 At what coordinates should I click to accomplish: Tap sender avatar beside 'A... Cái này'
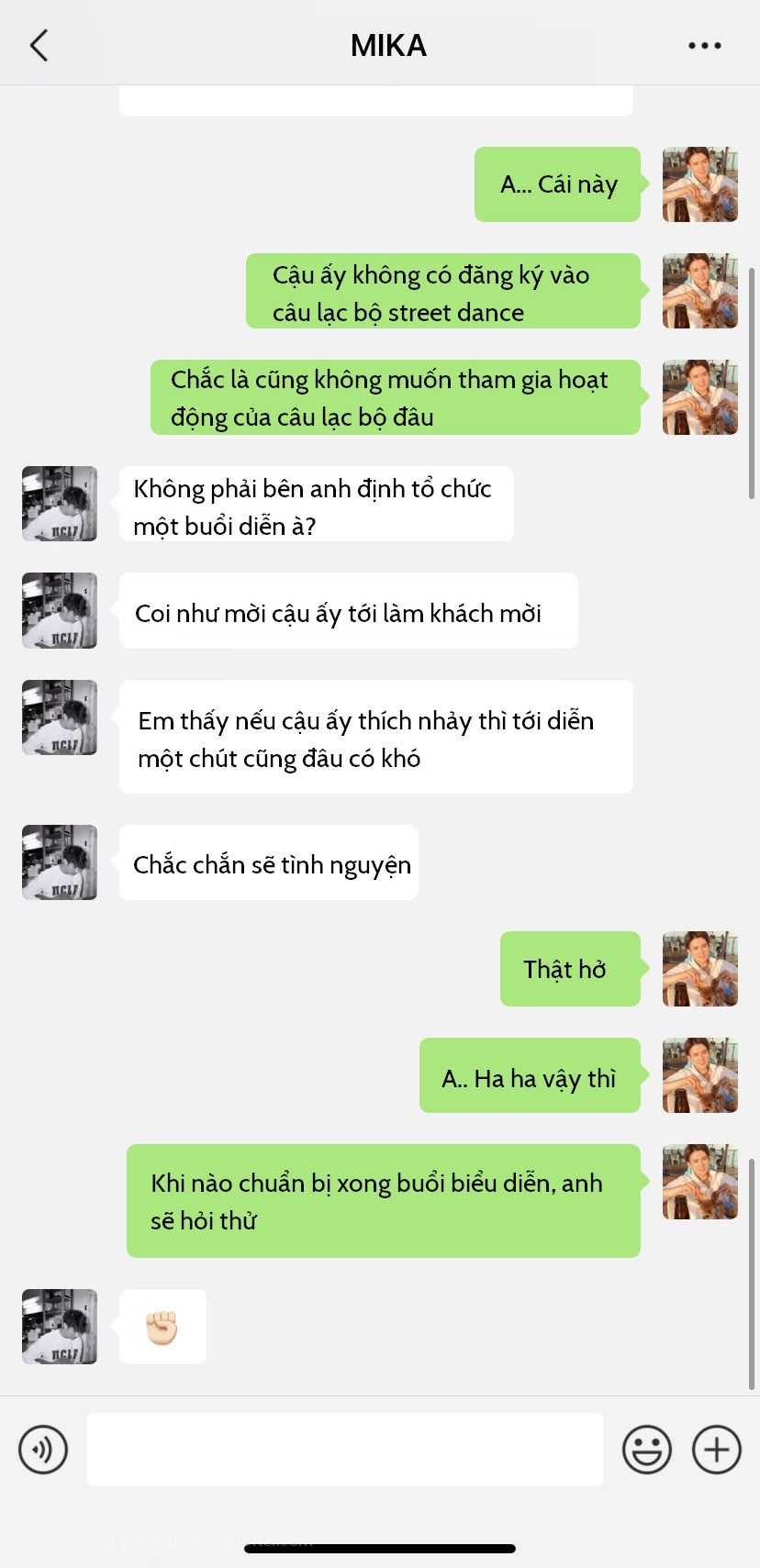point(700,184)
